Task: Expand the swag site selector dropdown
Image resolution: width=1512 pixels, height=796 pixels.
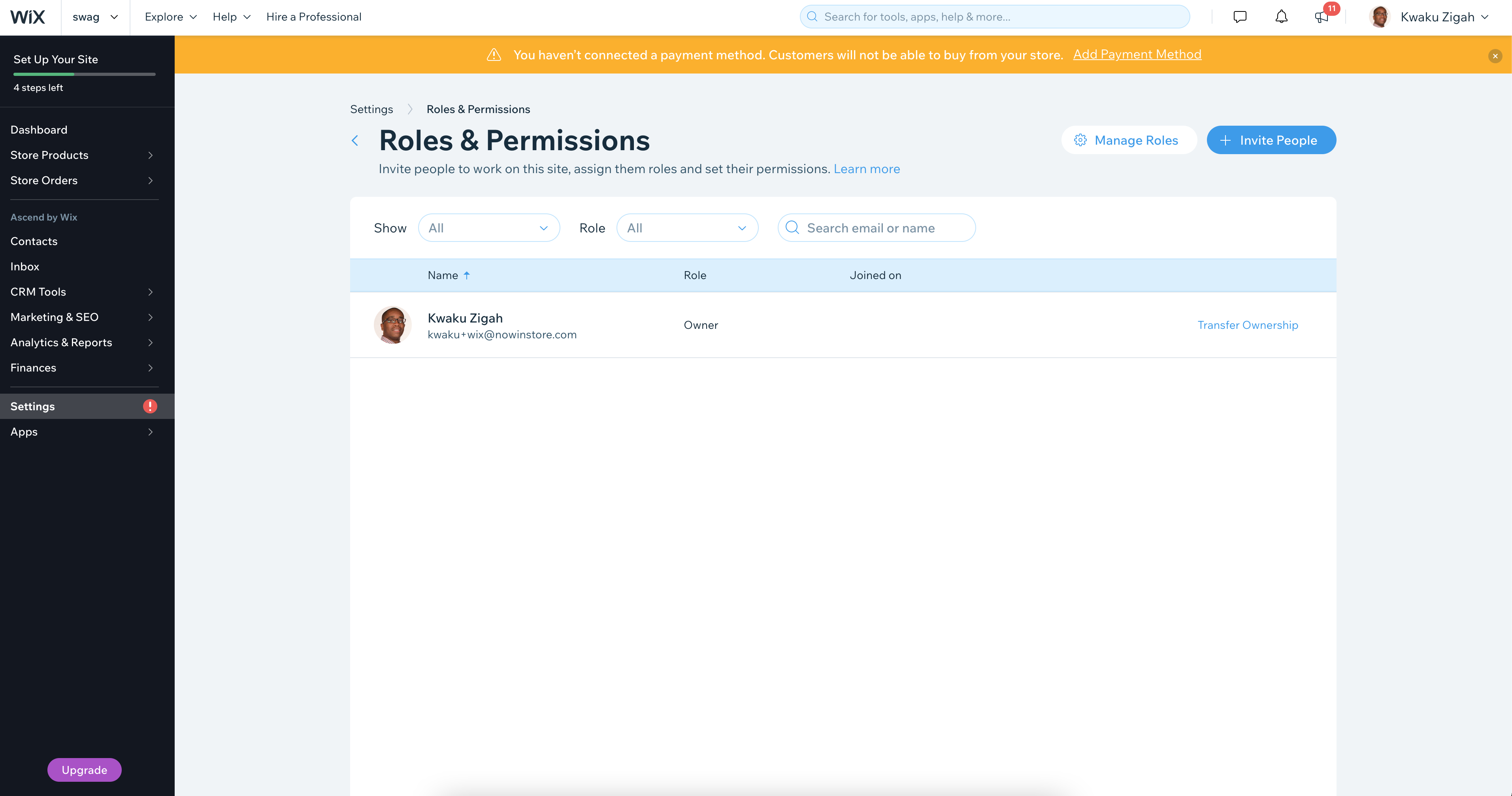Action: click(x=95, y=17)
